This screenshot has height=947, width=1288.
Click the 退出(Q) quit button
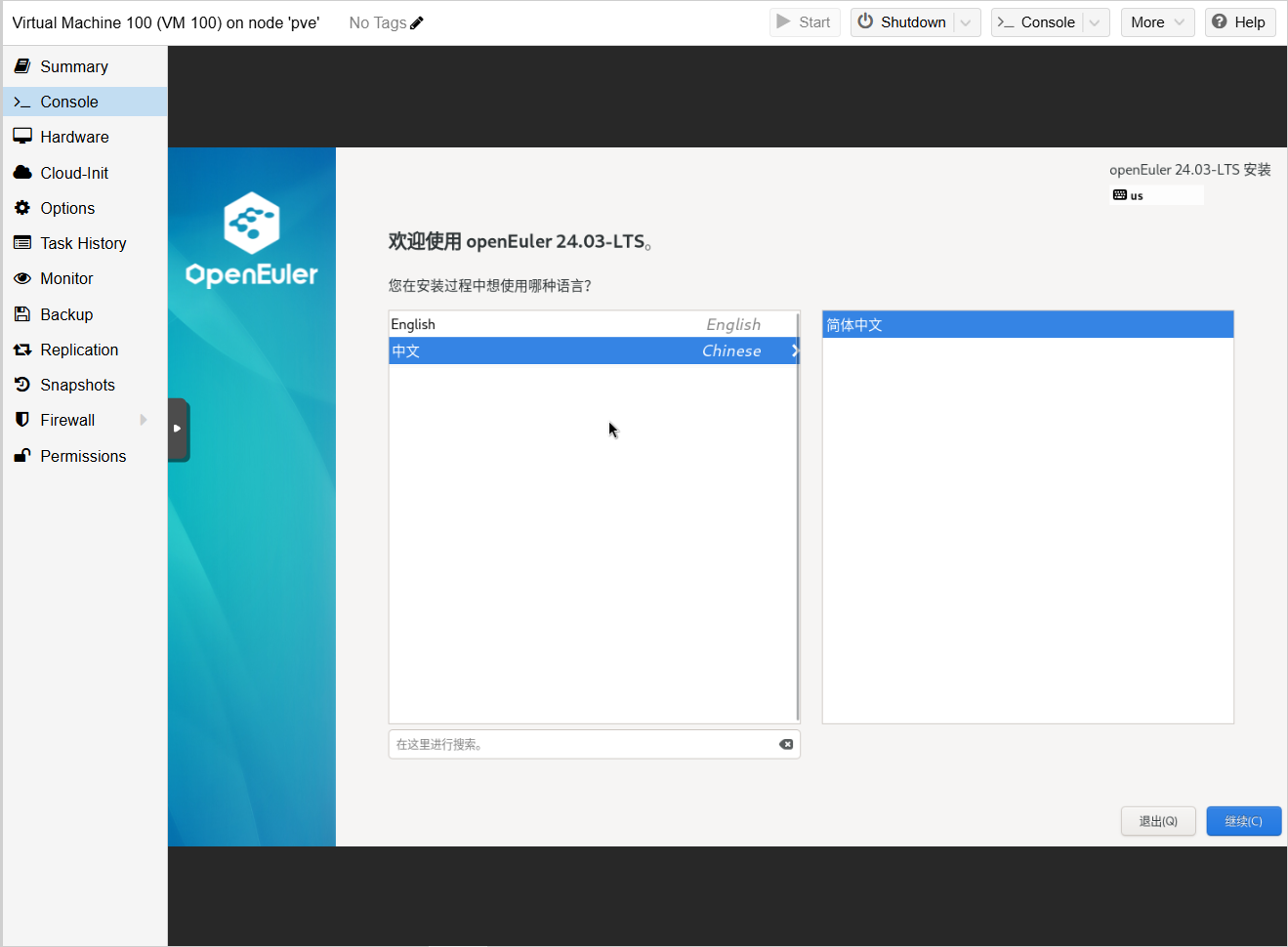(x=1158, y=821)
